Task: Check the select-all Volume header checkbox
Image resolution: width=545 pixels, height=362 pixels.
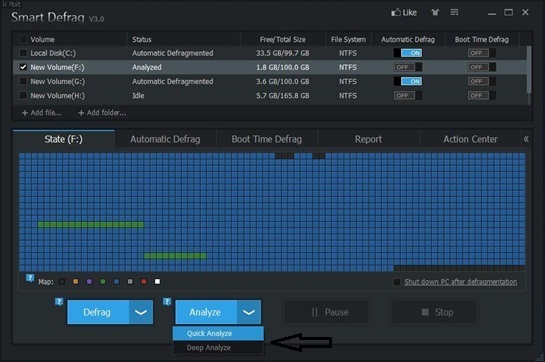Action: [23, 39]
